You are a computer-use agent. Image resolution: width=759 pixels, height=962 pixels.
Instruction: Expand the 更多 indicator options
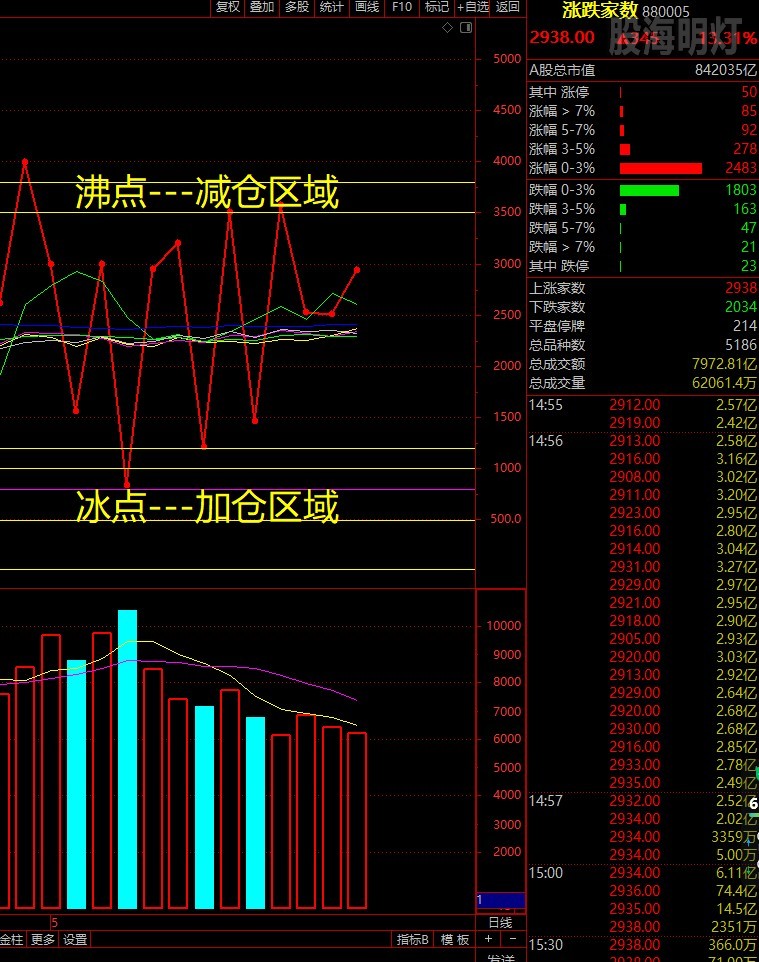click(x=43, y=940)
